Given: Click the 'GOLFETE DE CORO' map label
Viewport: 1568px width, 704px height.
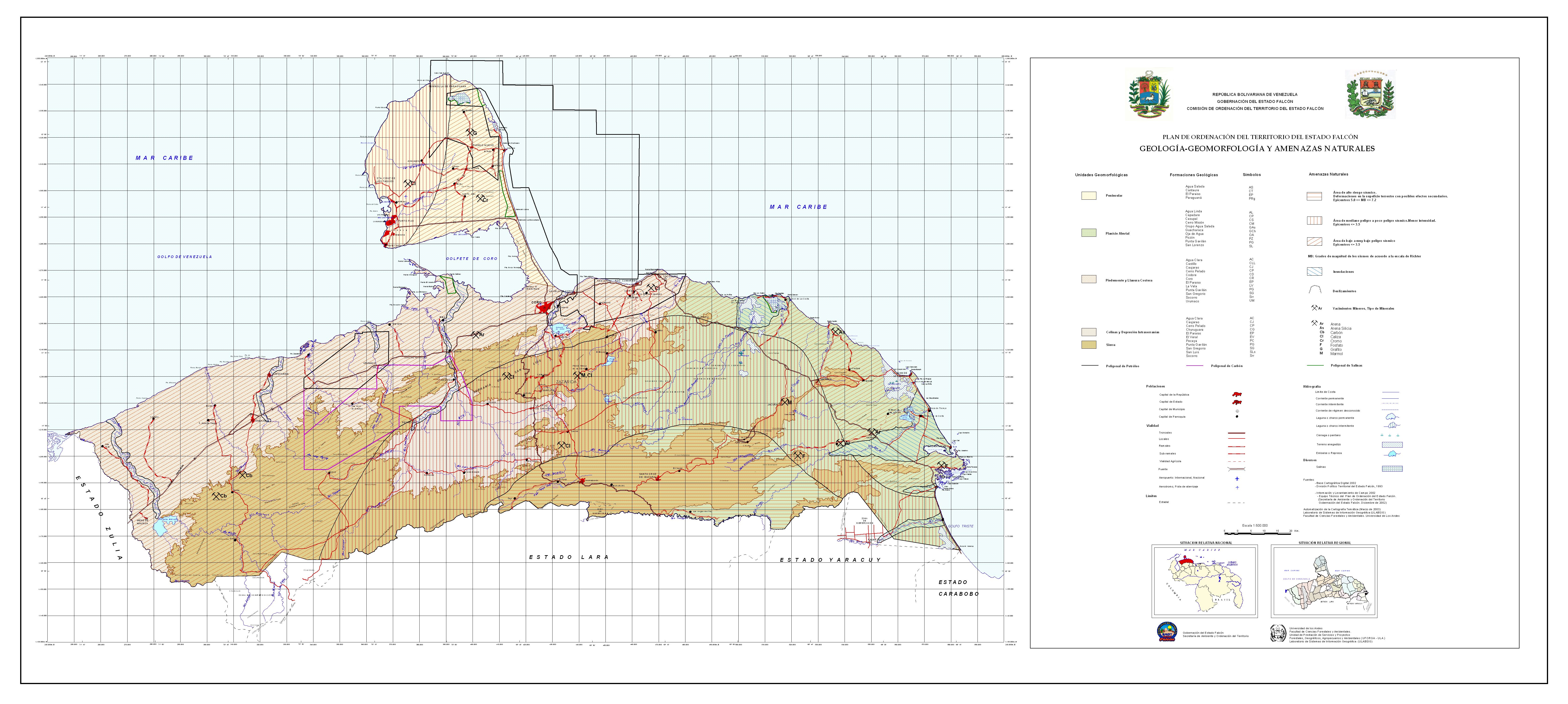Looking at the screenshot, I should [472, 258].
